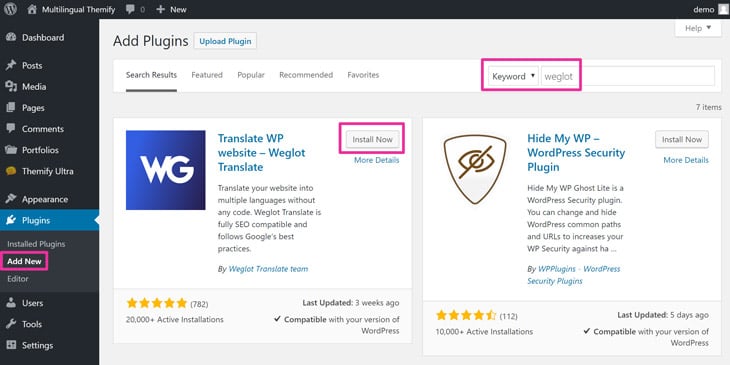Switch to Popular plugins tab
Image resolution: width=730 pixels, height=365 pixels.
click(x=251, y=75)
